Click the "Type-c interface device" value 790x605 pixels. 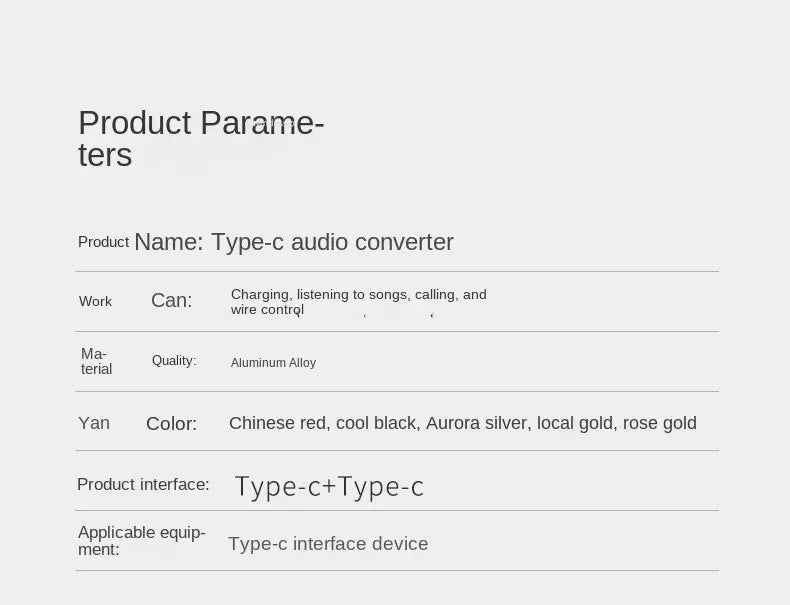pos(328,544)
